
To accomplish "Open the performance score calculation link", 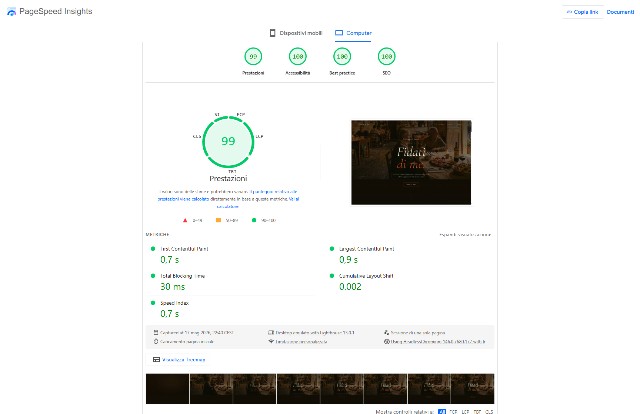I will 229,195.
